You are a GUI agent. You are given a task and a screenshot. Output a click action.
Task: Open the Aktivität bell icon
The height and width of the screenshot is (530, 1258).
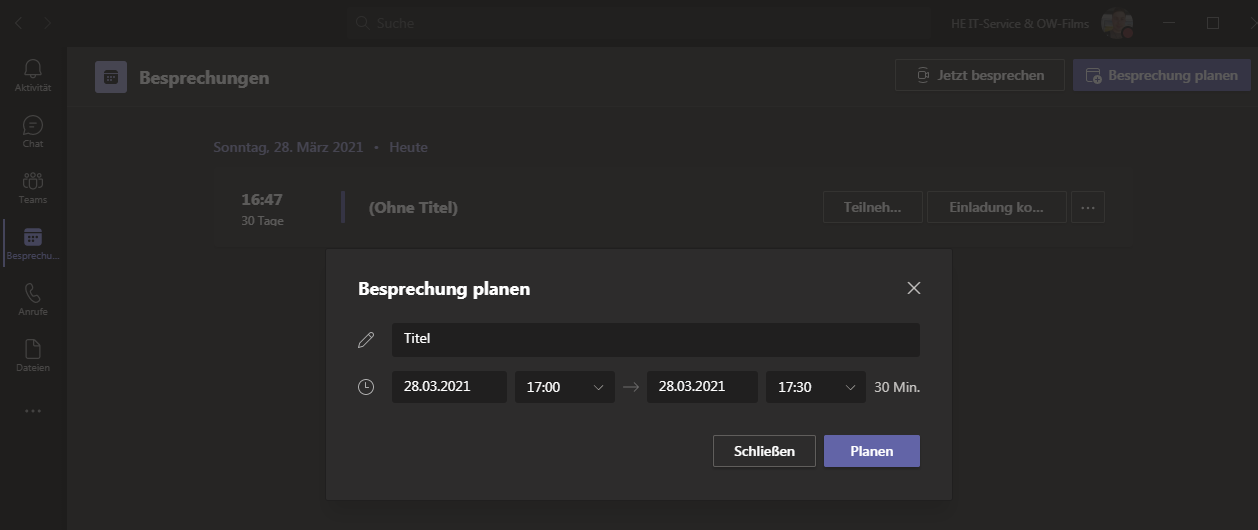coord(33,74)
